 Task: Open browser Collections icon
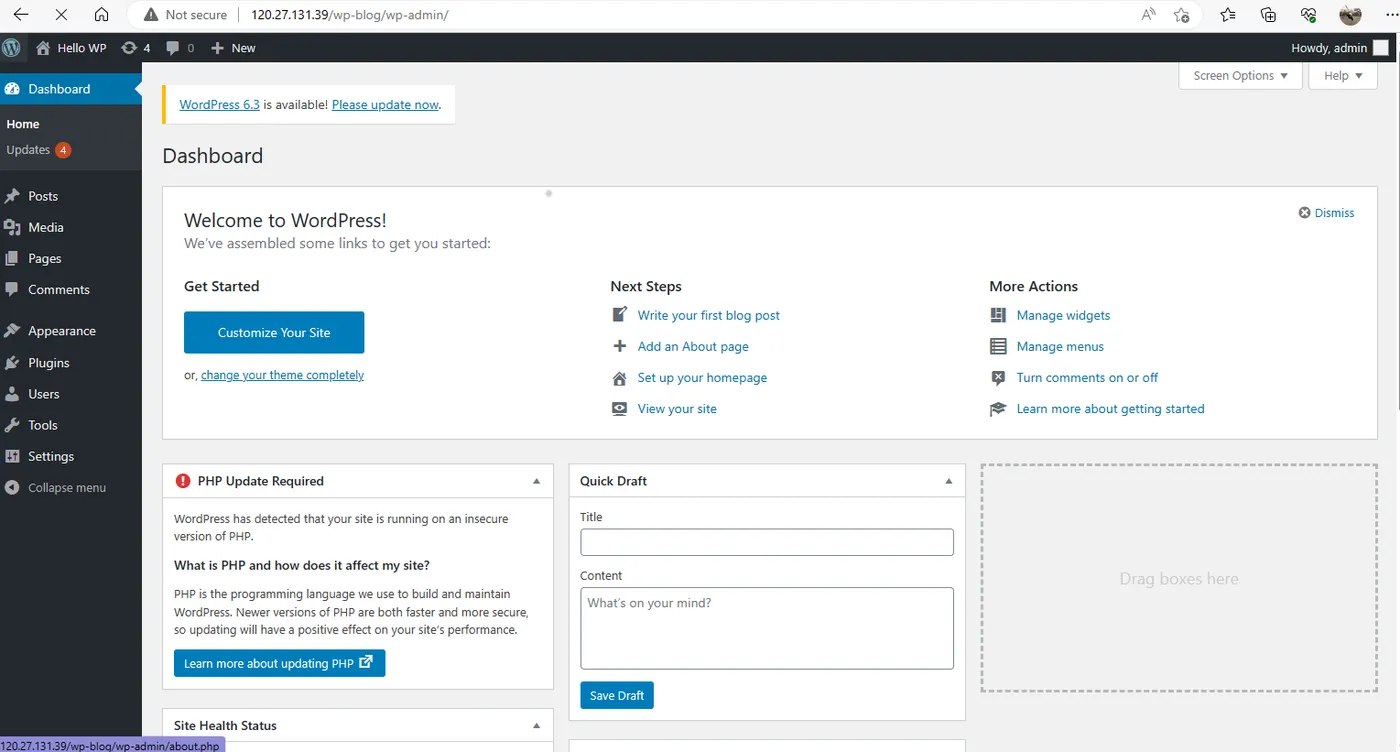[1268, 15]
